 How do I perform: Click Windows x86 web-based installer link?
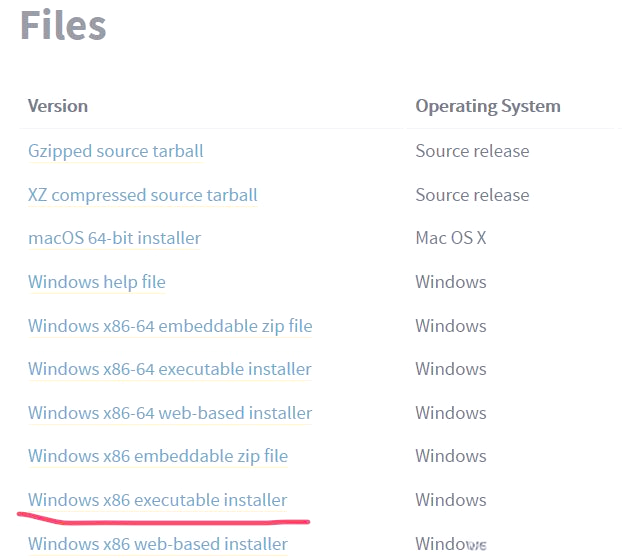(158, 544)
